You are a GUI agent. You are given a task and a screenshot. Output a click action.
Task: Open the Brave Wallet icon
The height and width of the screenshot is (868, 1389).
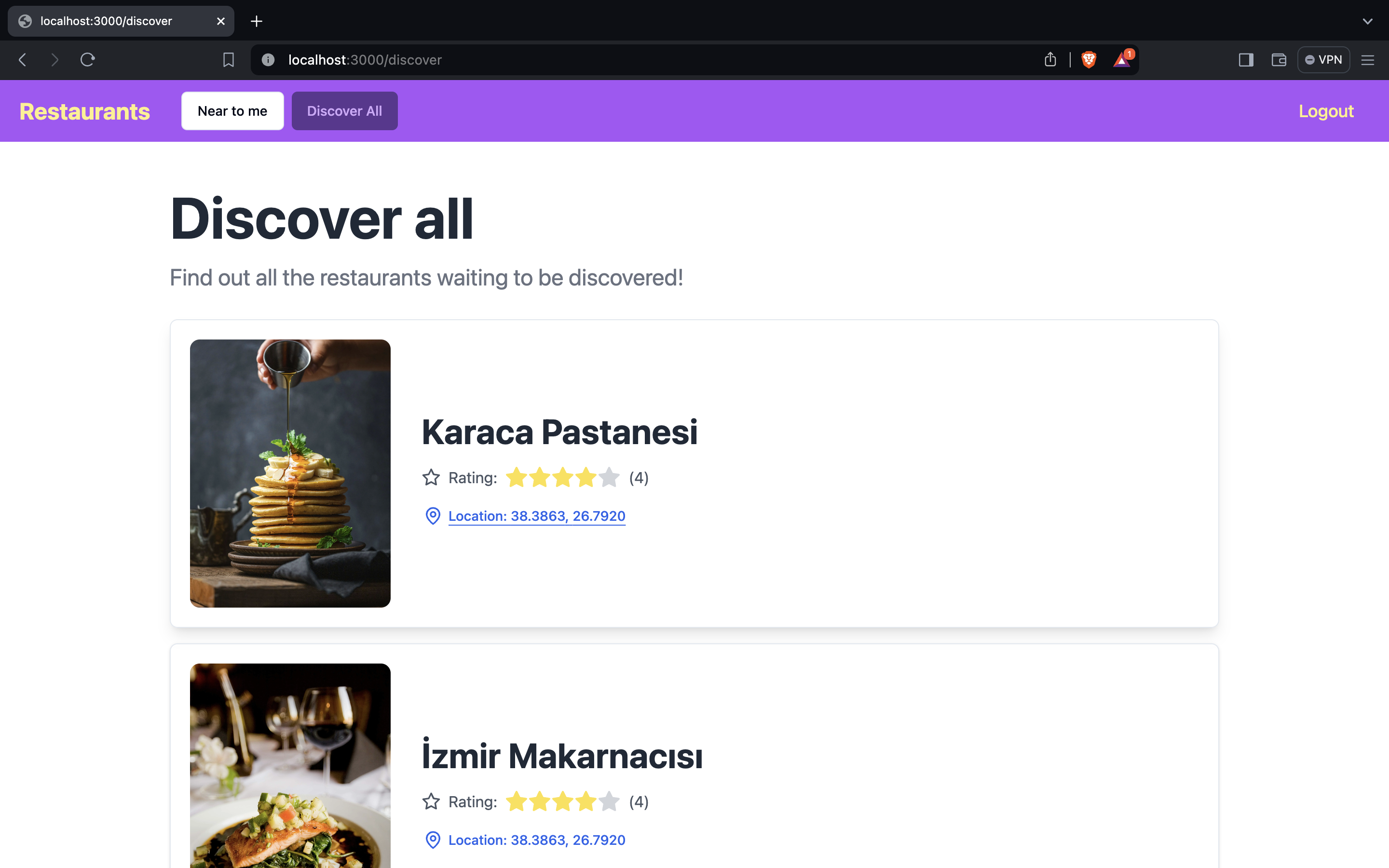point(1279,60)
